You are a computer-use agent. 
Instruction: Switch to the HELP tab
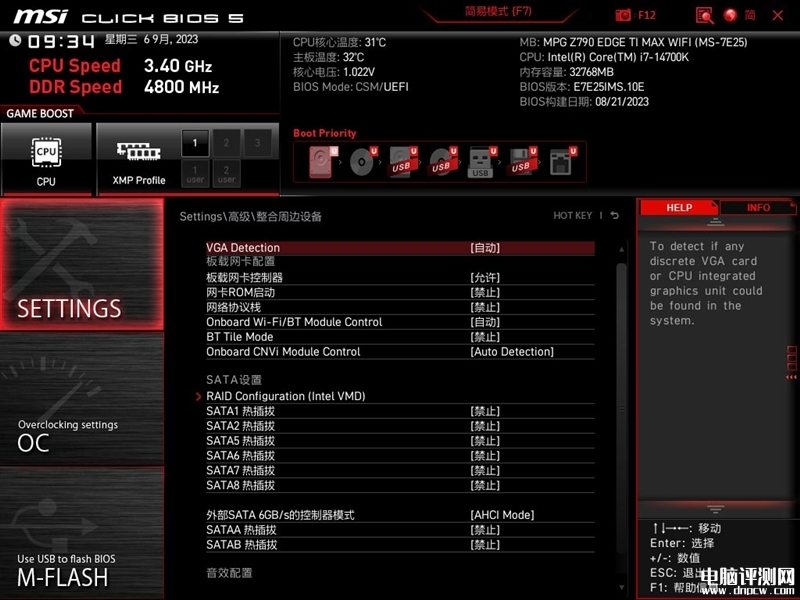point(679,208)
